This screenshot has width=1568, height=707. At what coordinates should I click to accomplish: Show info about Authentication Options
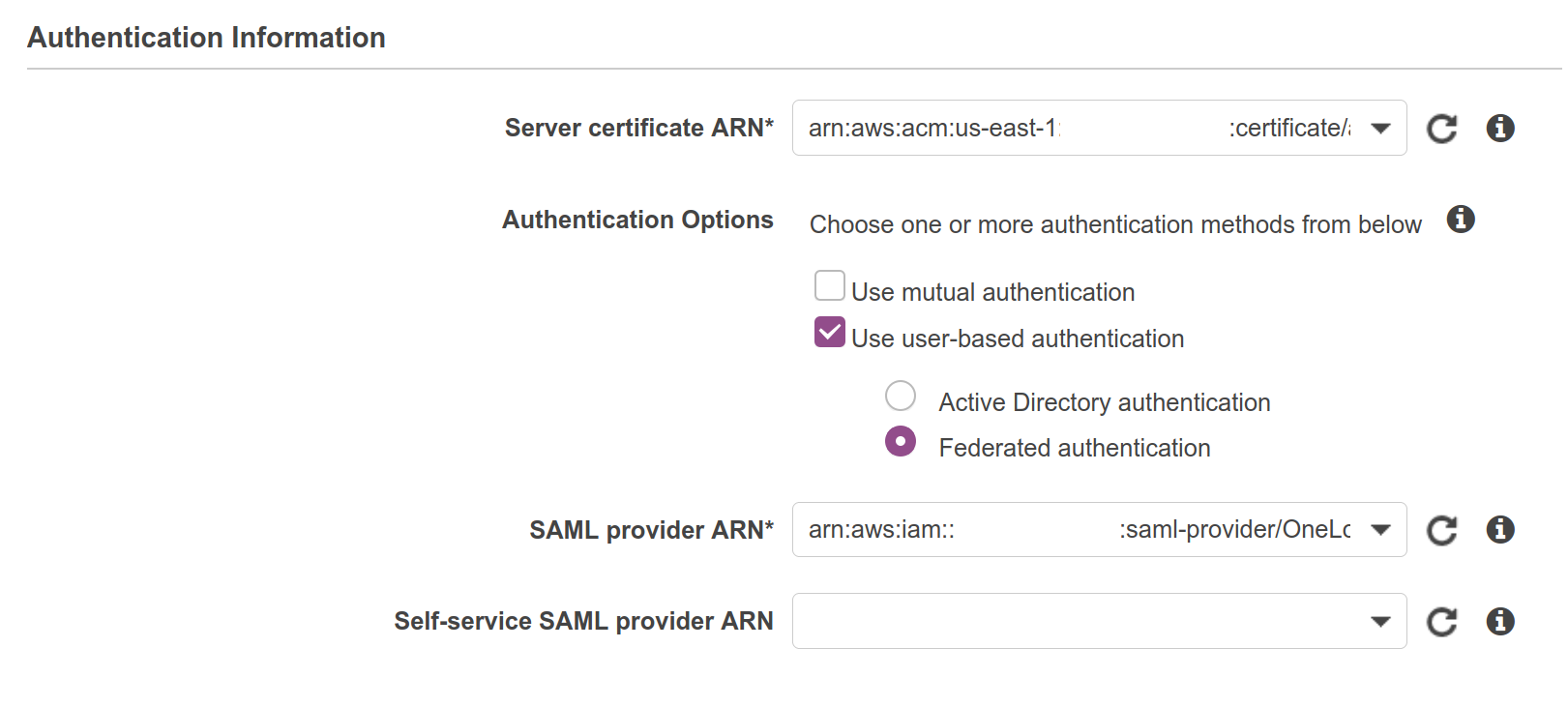[x=1461, y=220]
